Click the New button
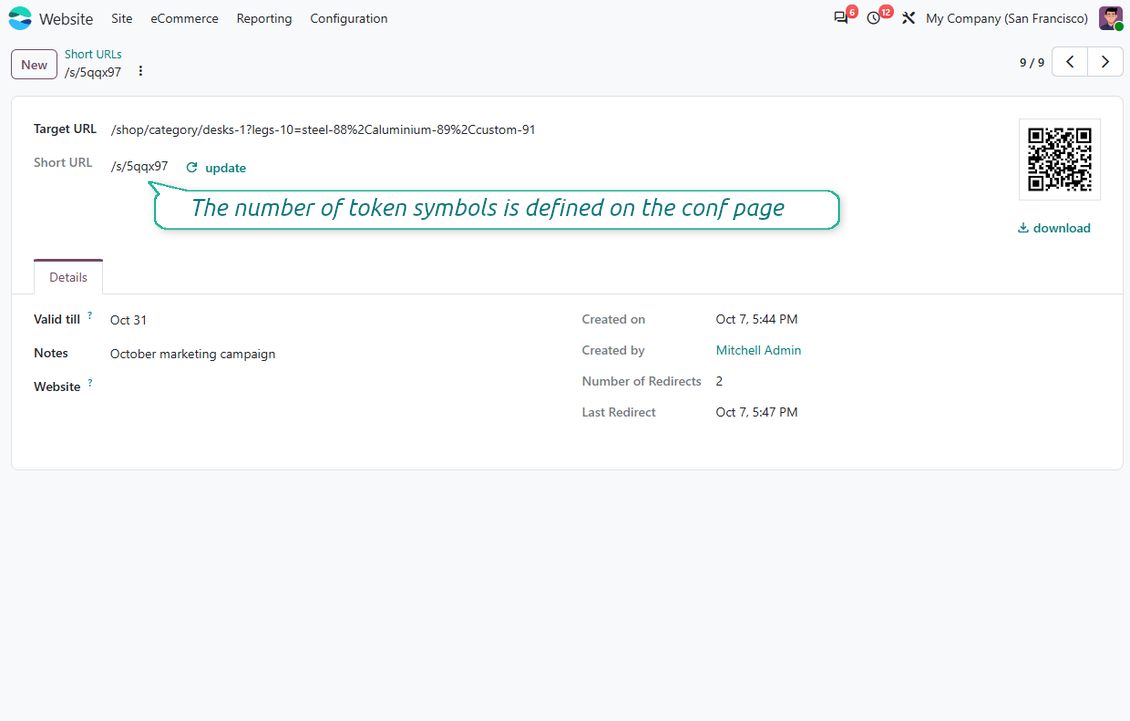 coord(34,64)
